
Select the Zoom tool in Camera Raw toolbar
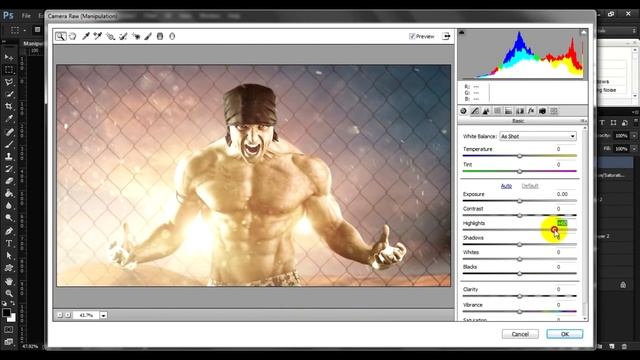tap(60, 36)
